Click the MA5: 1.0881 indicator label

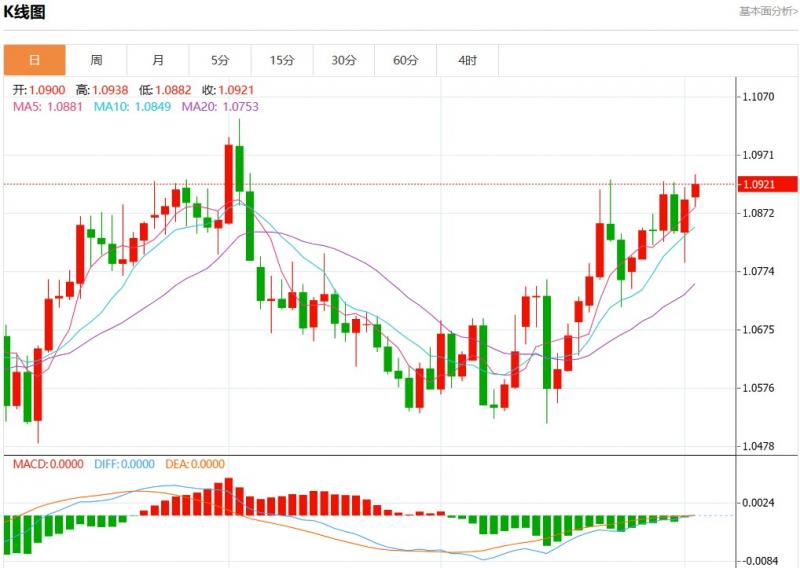click(x=48, y=107)
